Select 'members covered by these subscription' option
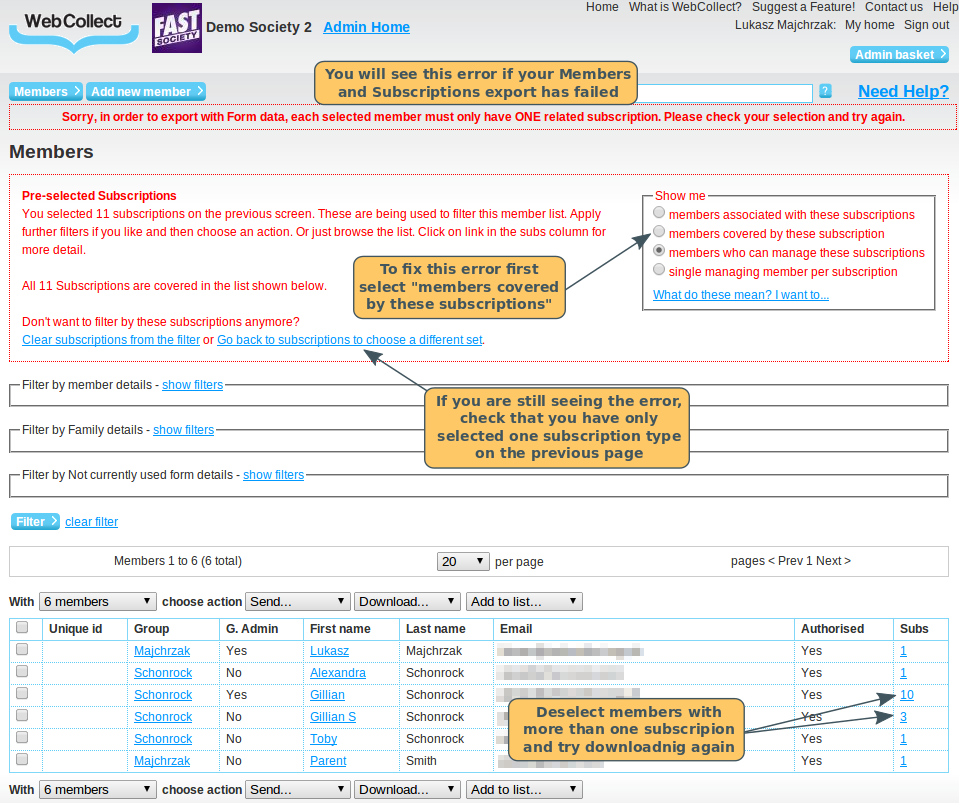960x803 pixels. coord(658,231)
